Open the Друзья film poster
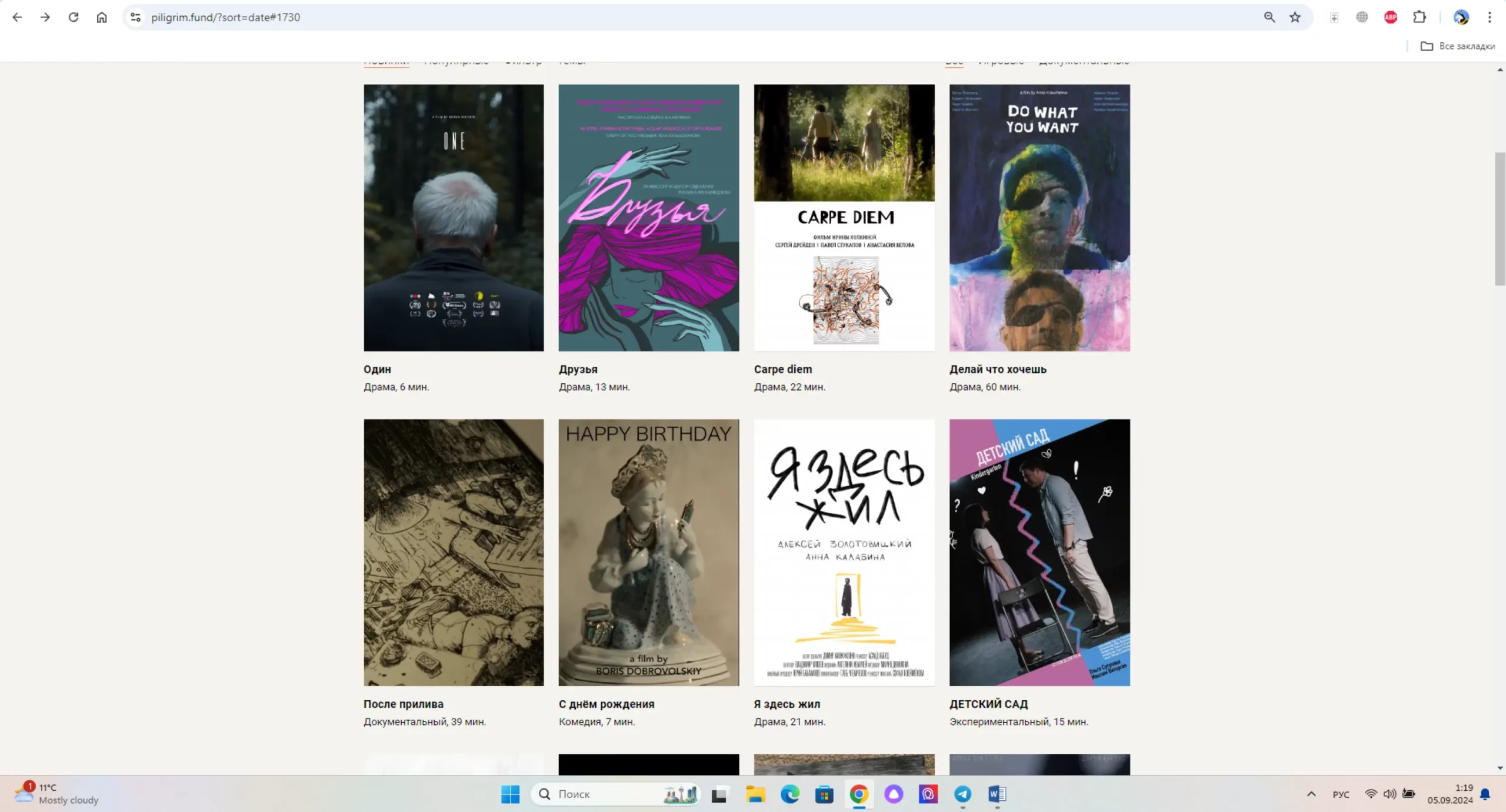 (648, 218)
